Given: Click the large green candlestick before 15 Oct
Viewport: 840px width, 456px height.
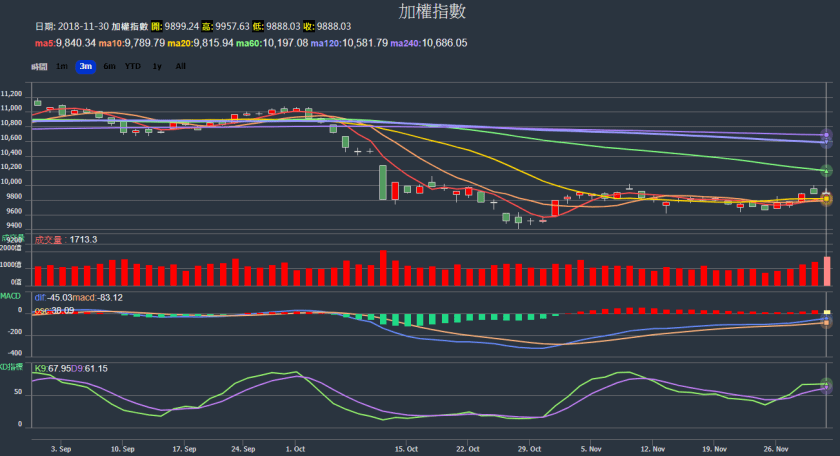Looking at the screenshot, I should [383, 182].
